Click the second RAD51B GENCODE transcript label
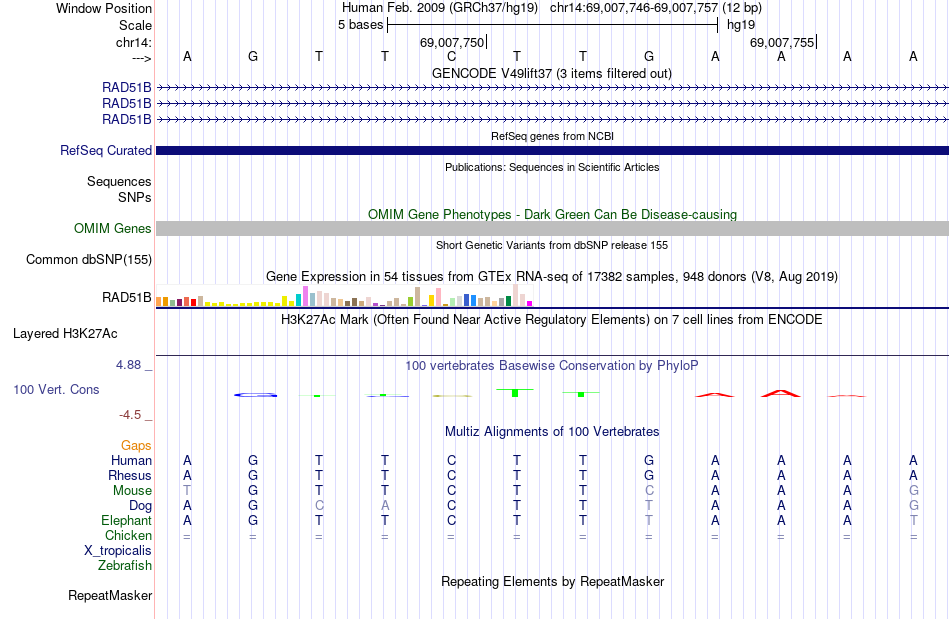 point(127,104)
